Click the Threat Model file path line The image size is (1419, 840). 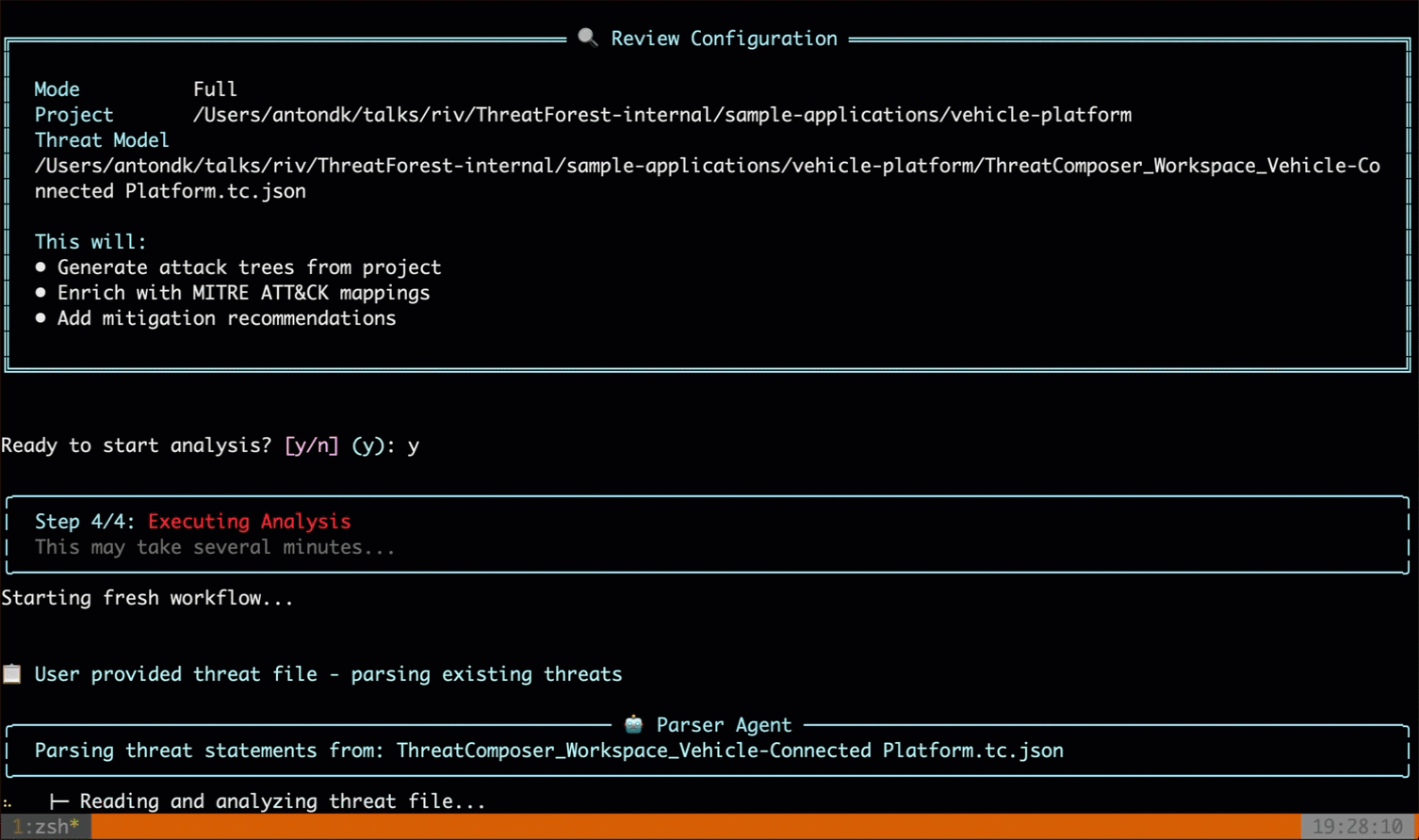pyautogui.click(x=707, y=166)
